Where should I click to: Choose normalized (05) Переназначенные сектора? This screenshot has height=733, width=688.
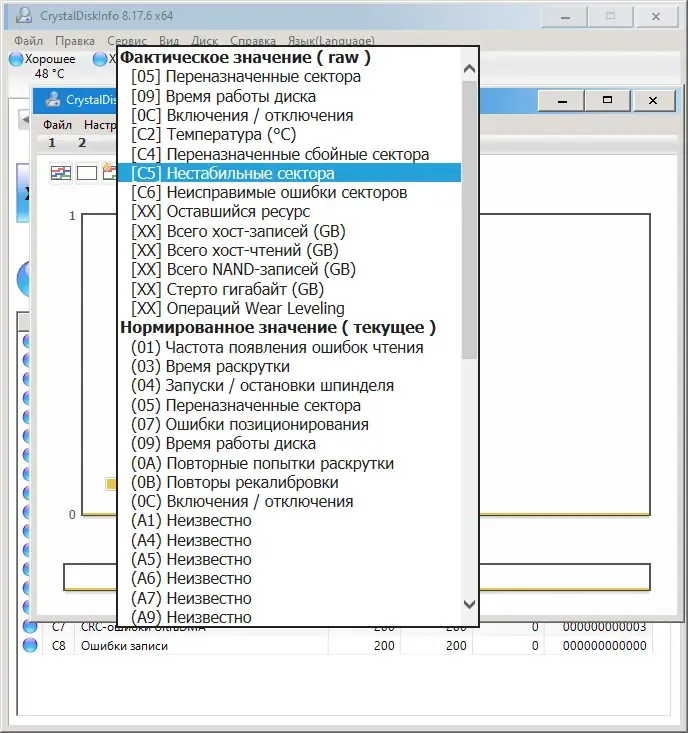(x=289, y=405)
